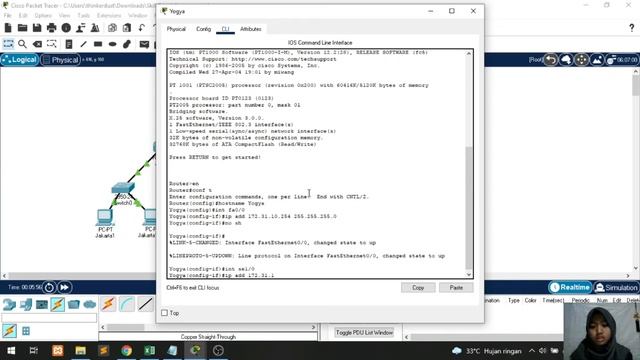The width and height of the screenshot is (640, 360).
Task: Choose Miscellaneous folder category icon
Action: tap(74, 304)
